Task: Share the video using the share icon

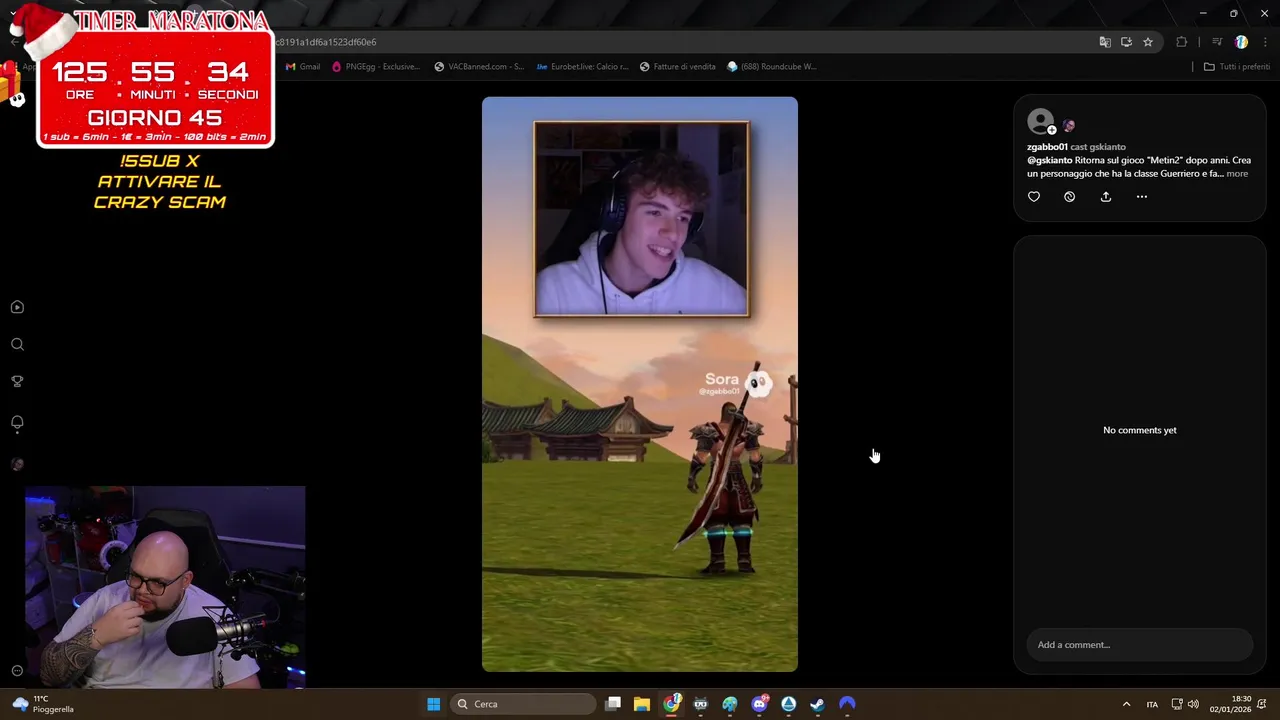Action: point(1106,197)
